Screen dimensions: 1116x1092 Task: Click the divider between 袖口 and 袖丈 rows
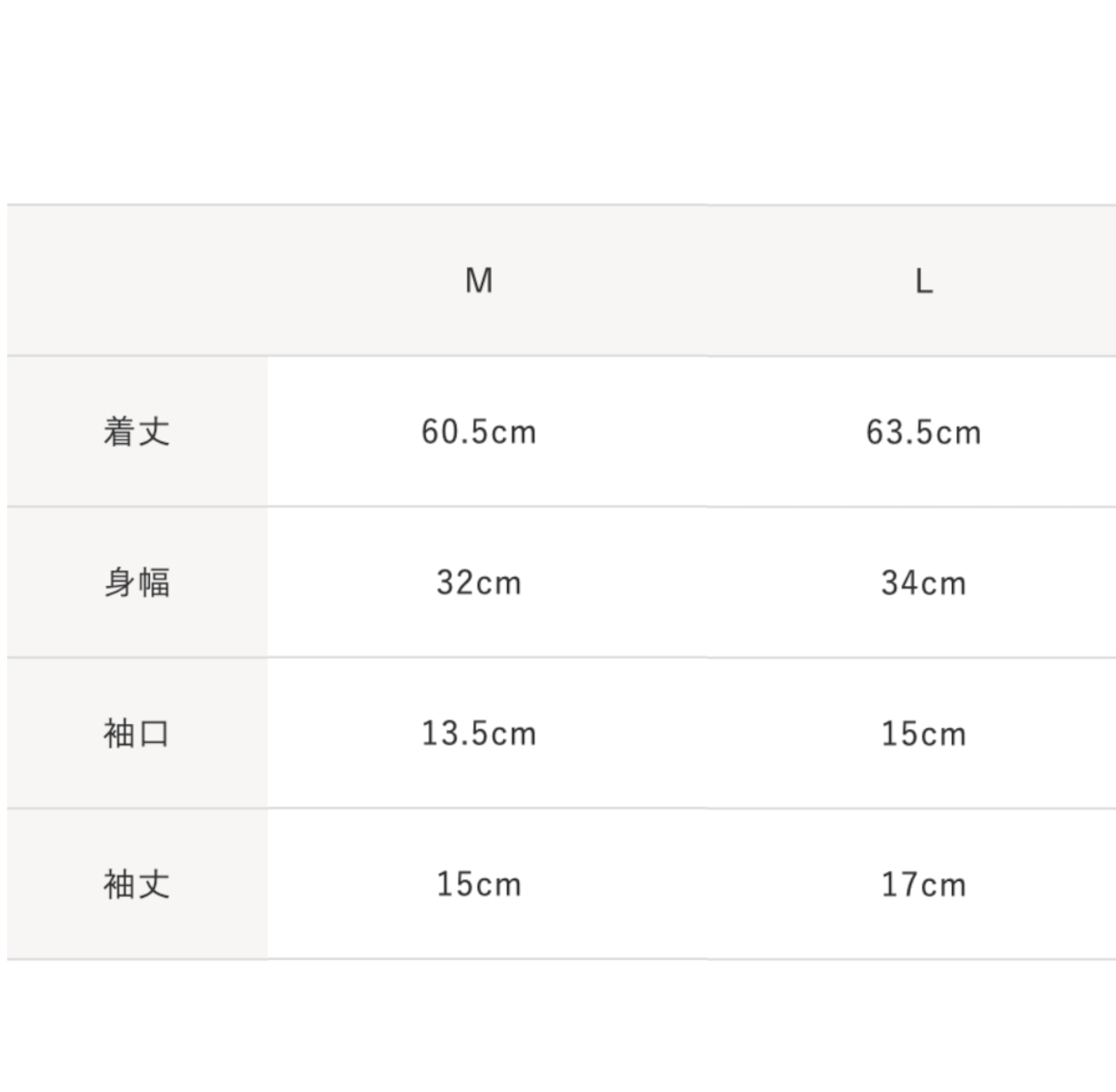tap(558, 809)
